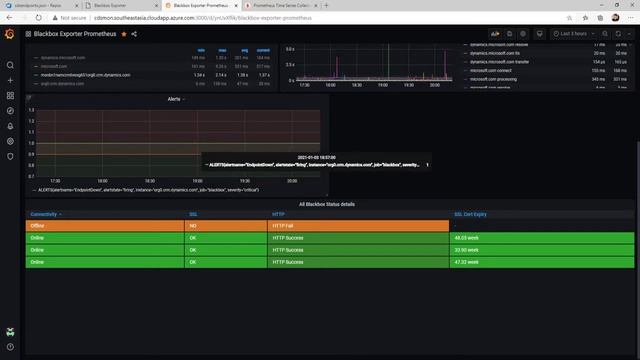Click the HTTP Fail cell
The height and width of the screenshot is (360, 640).
(358, 226)
